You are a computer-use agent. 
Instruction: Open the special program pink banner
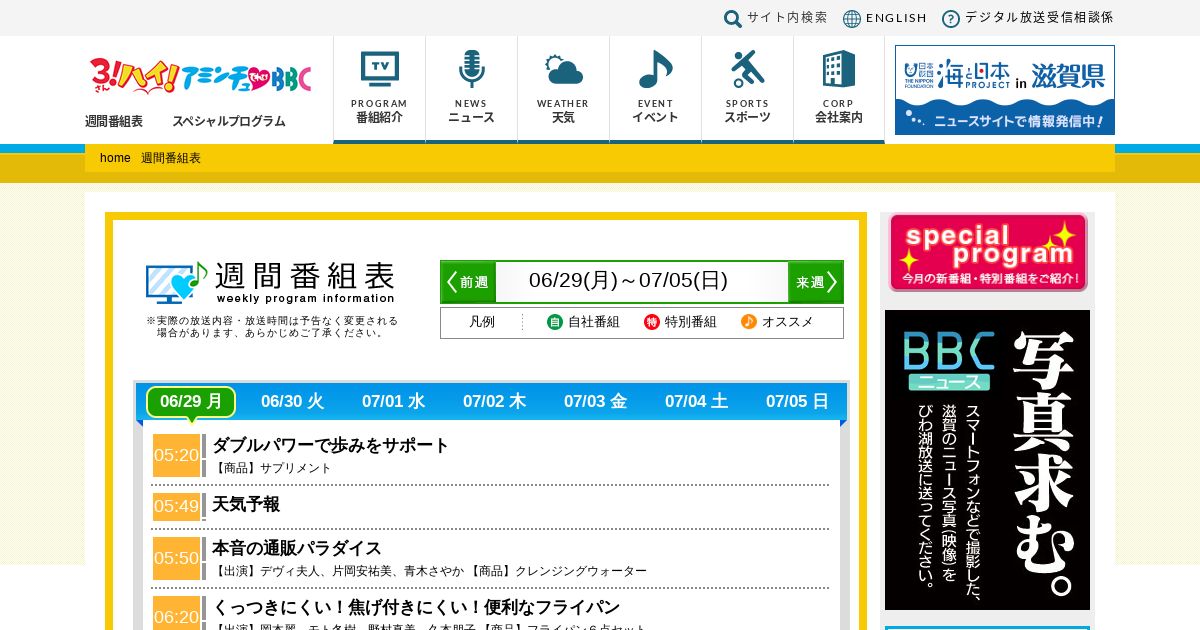click(988, 252)
